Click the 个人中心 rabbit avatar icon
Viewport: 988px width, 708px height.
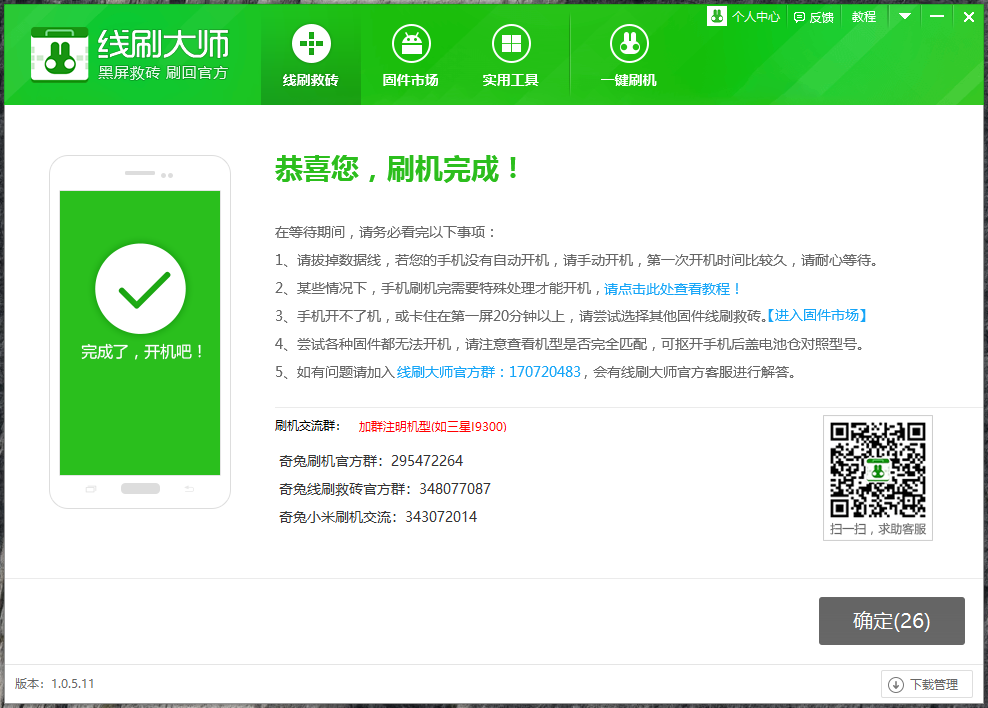coord(717,16)
